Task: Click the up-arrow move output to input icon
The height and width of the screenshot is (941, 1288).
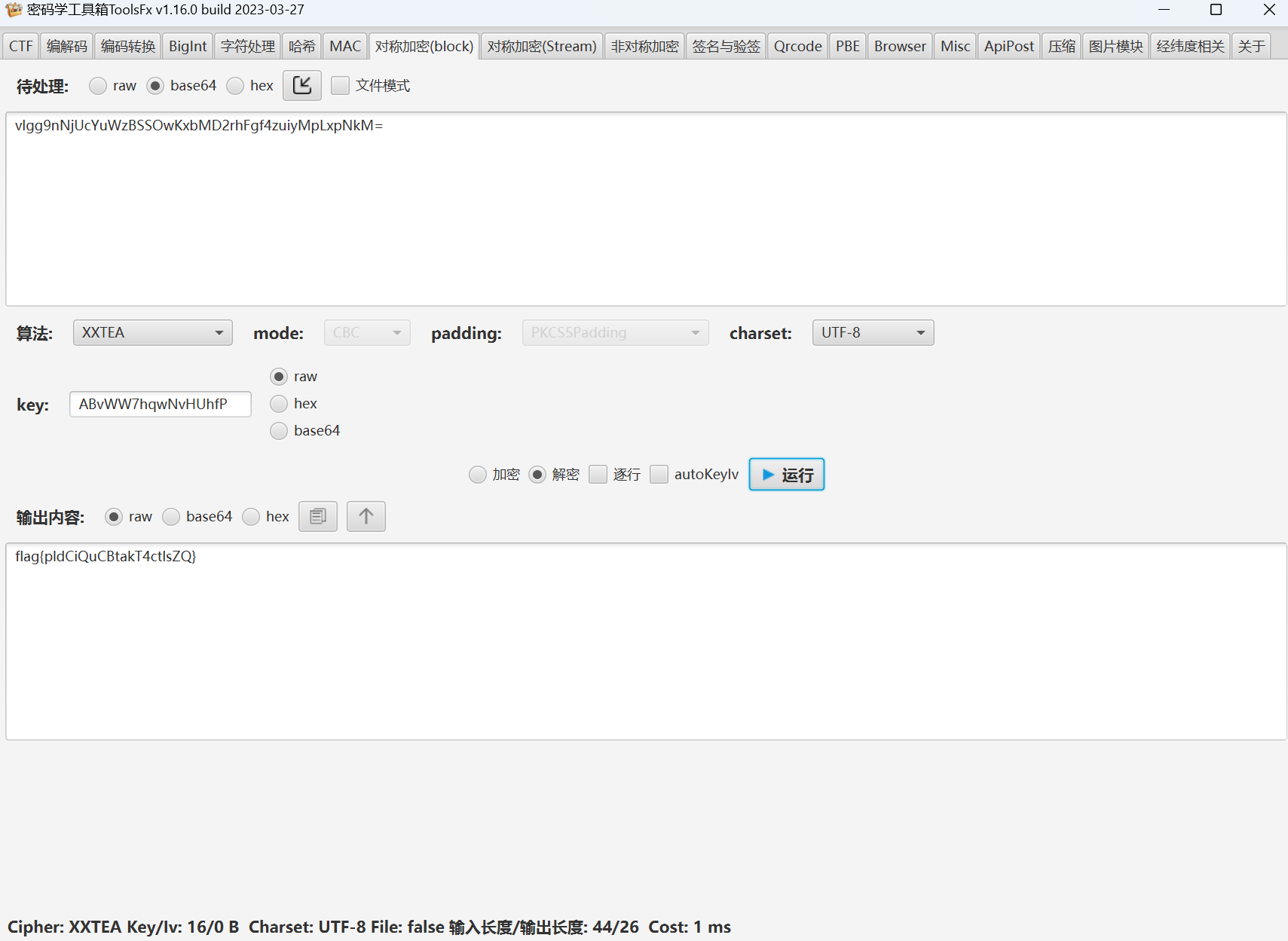Action: [x=366, y=516]
